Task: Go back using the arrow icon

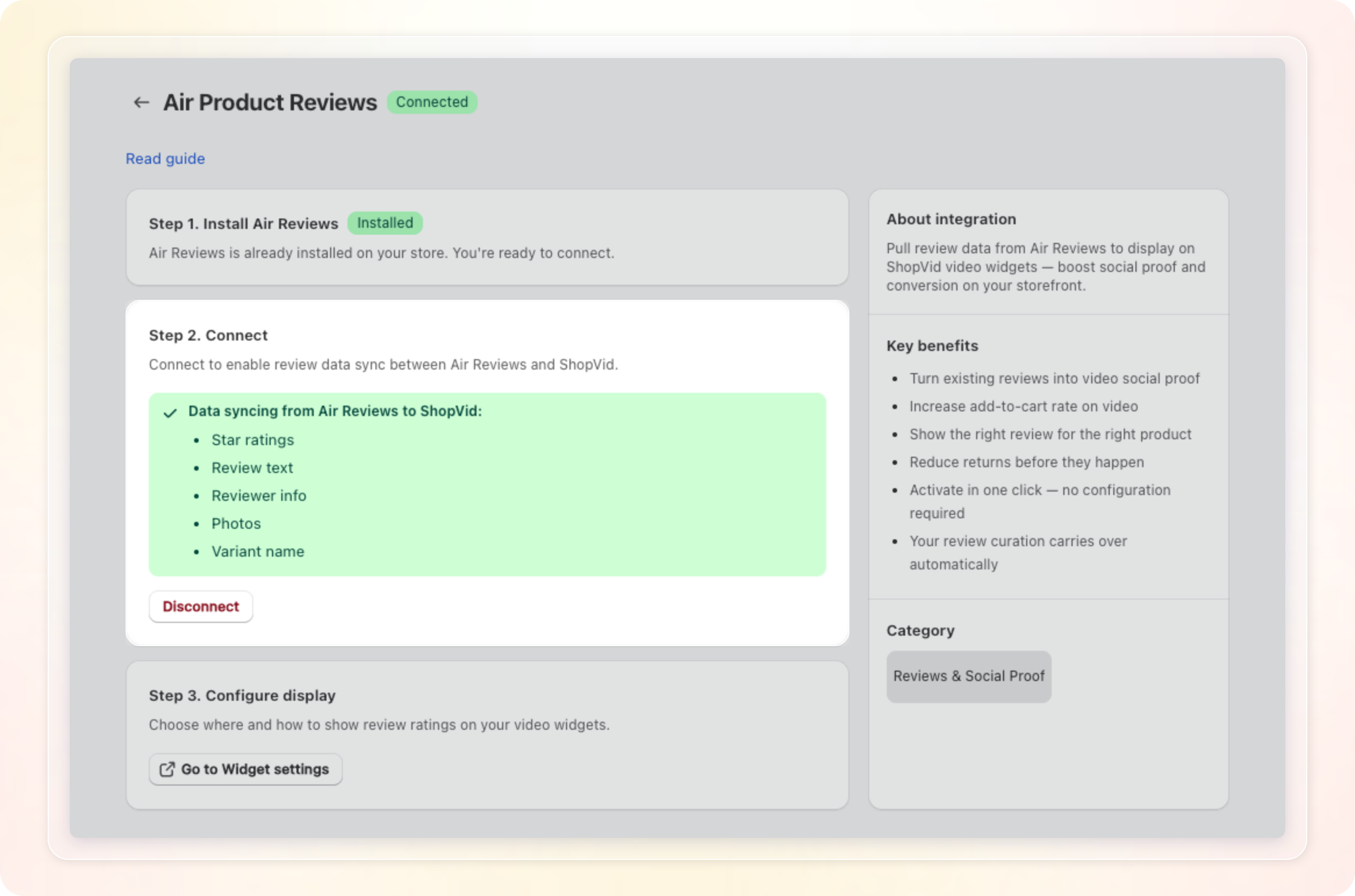Action: tap(141, 102)
